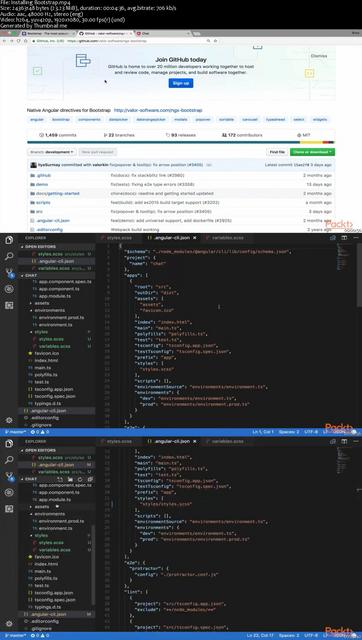Click the GitHub repository language color bar
The width and height of the screenshot is (362, 640).
pyautogui.click(x=181, y=142)
